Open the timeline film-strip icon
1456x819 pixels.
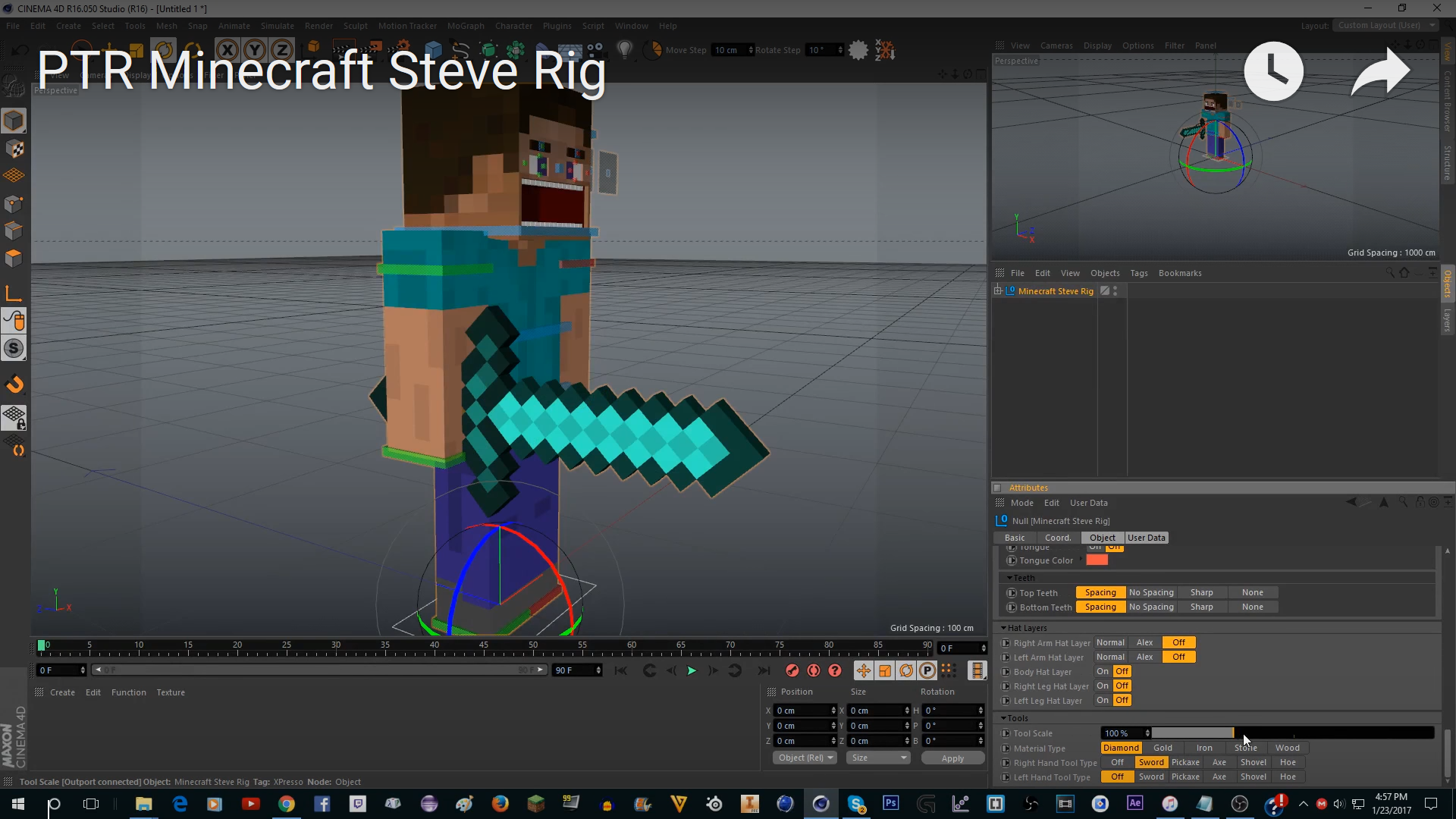[977, 670]
